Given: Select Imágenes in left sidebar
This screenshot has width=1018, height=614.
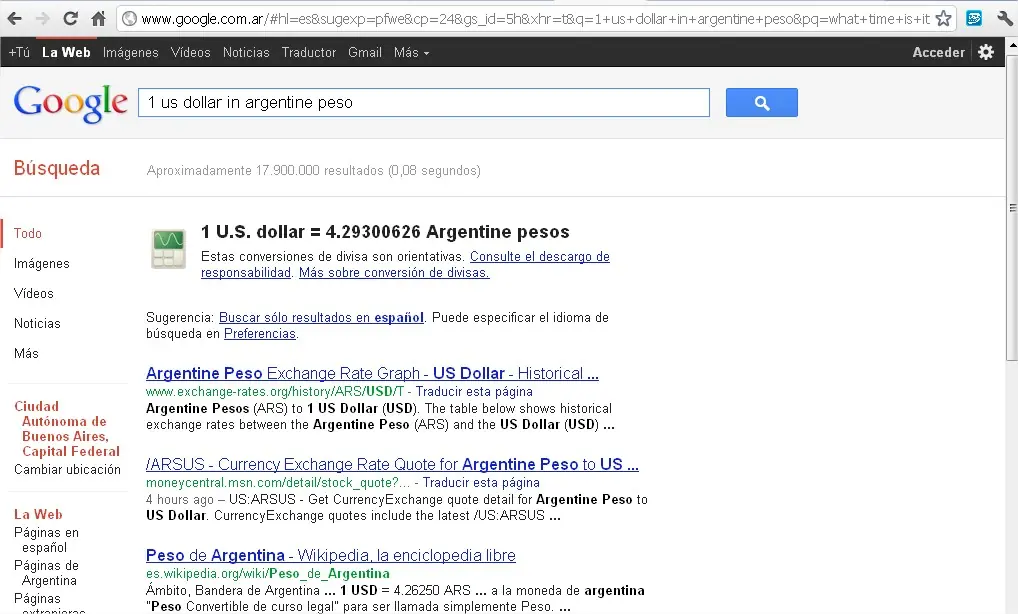Looking at the screenshot, I should tap(42, 264).
